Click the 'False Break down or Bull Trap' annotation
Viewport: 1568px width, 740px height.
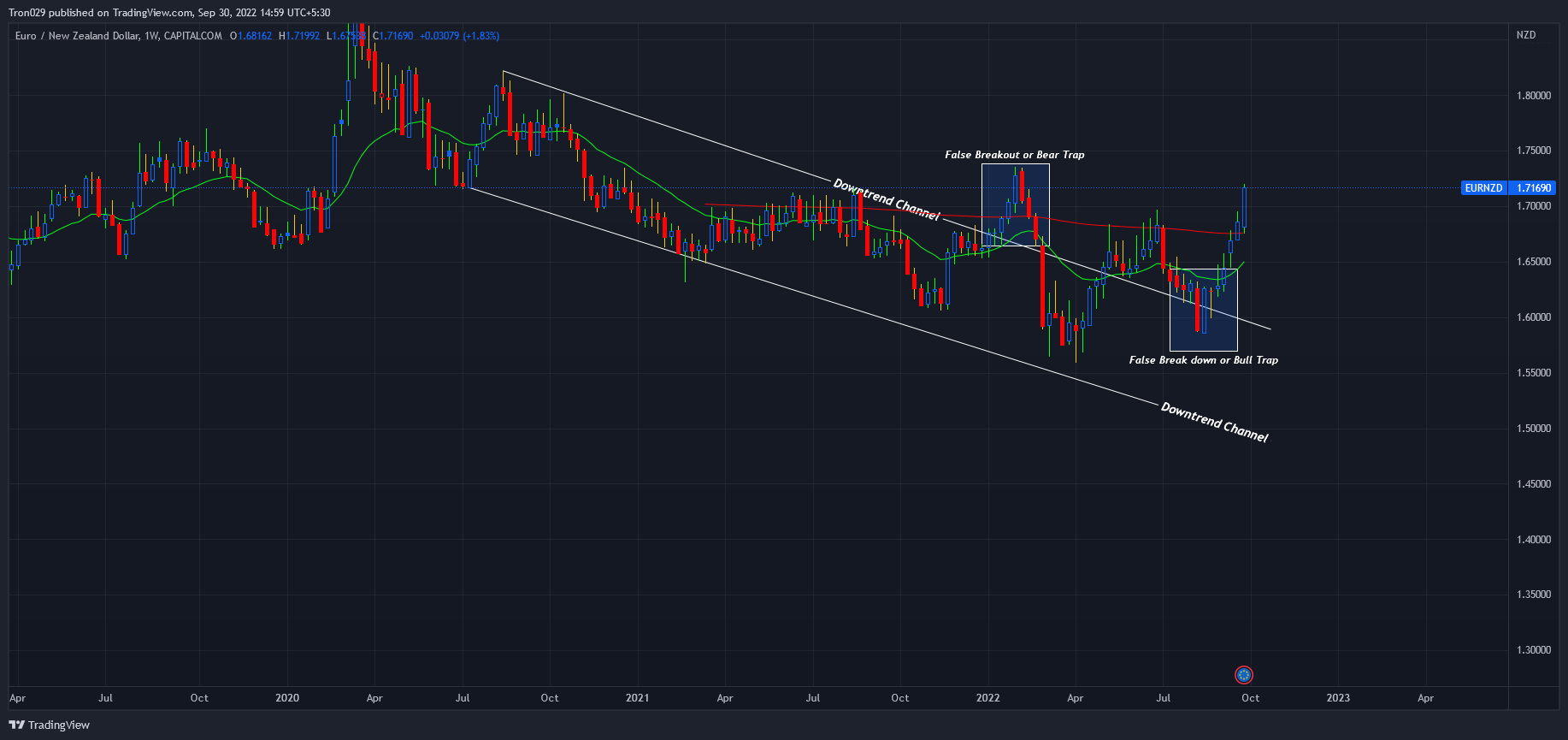(x=1203, y=360)
